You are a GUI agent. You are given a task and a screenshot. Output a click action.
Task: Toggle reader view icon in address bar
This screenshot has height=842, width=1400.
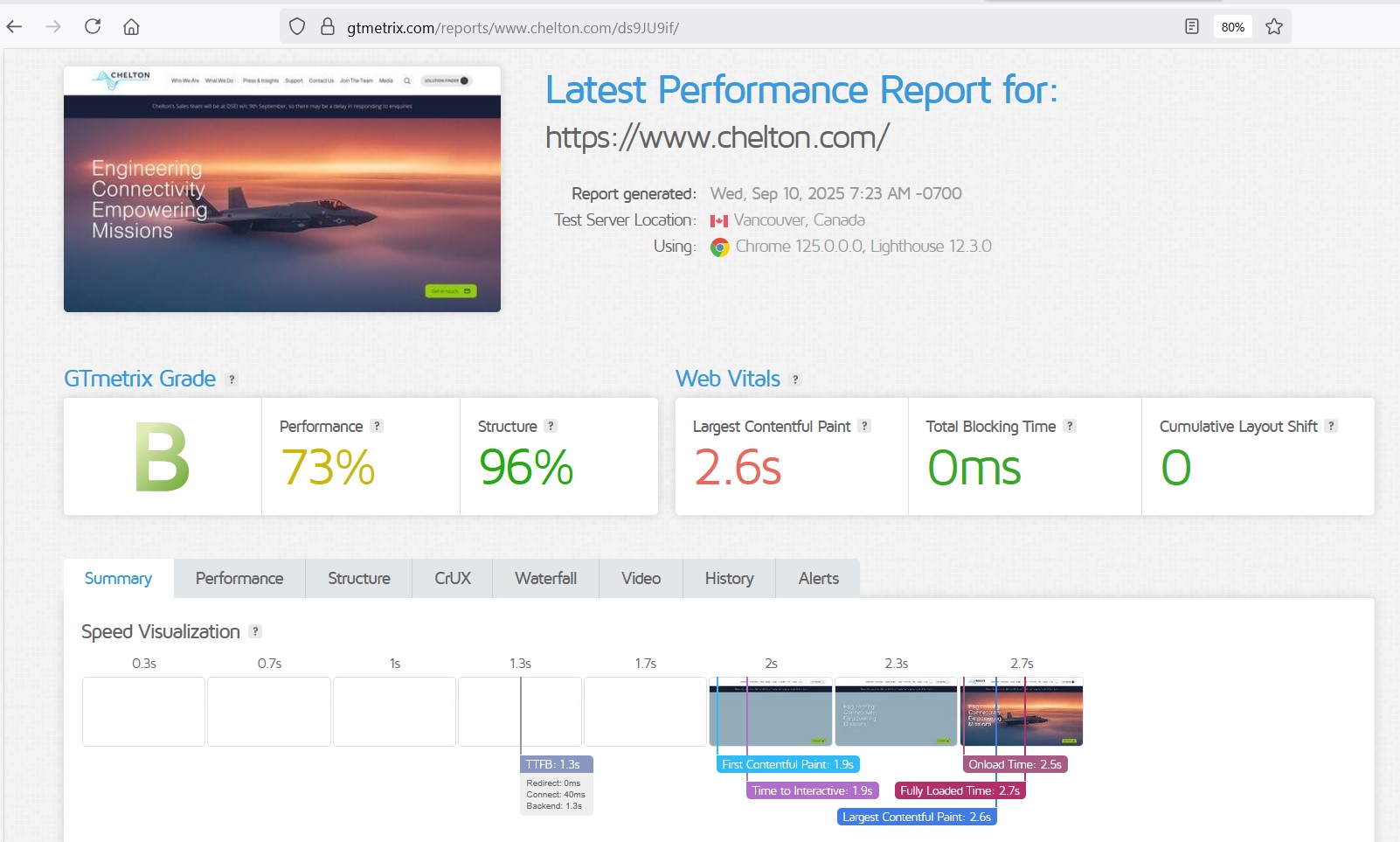[x=1192, y=26]
